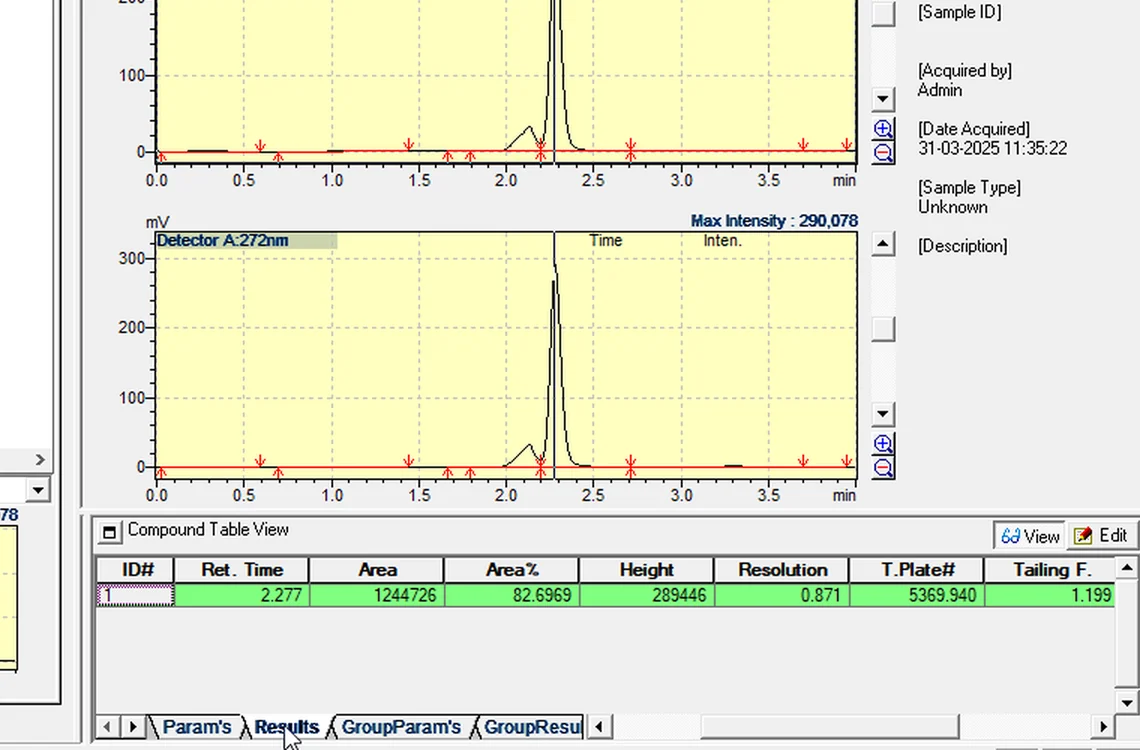Open the GroupResults tab
1140x750 pixels.
[x=531, y=727]
